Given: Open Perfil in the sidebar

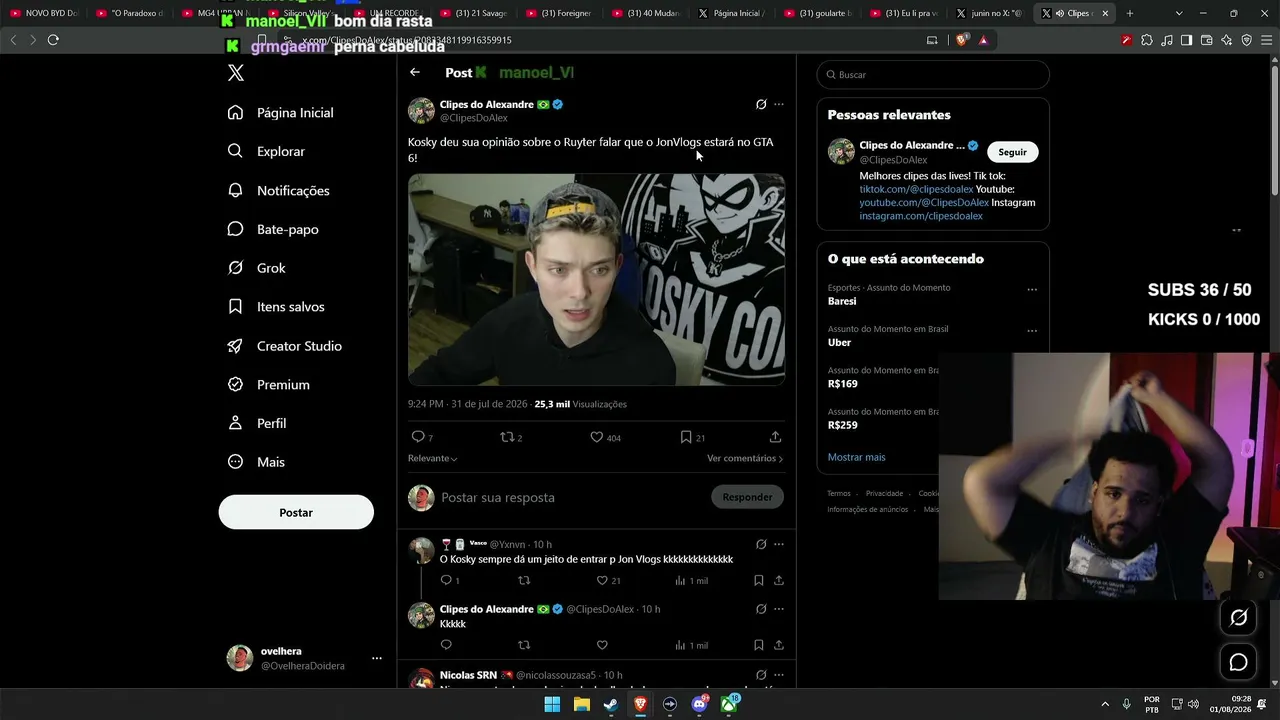Looking at the screenshot, I should [x=257, y=423].
